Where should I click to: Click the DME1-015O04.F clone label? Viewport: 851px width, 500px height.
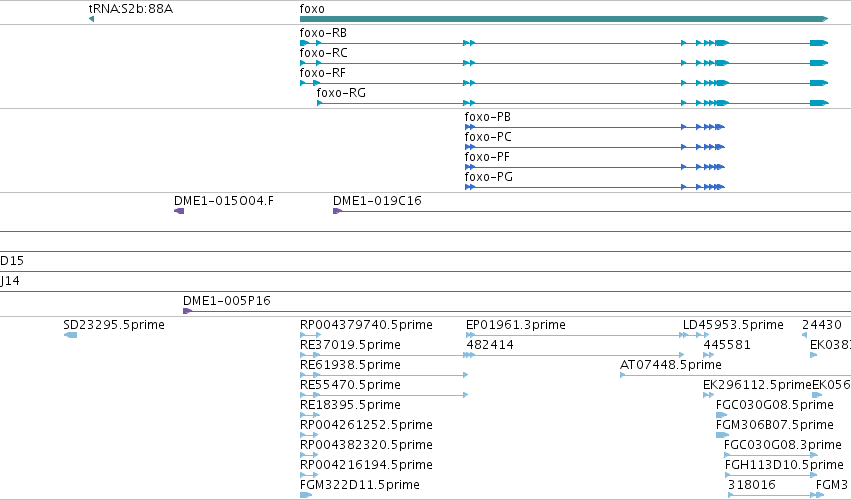tap(224, 201)
